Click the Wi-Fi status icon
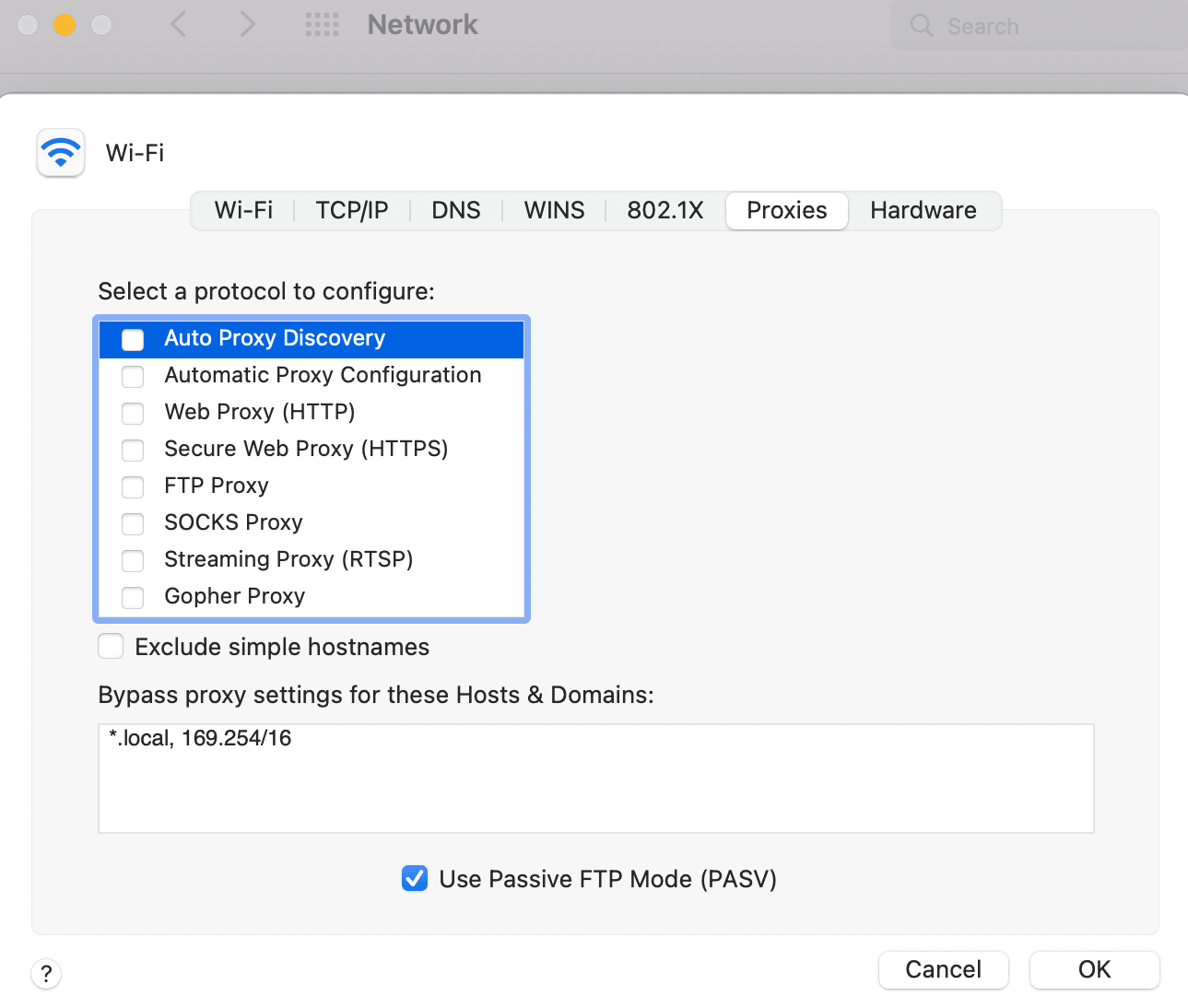Image resolution: width=1188 pixels, height=1008 pixels. [x=60, y=152]
